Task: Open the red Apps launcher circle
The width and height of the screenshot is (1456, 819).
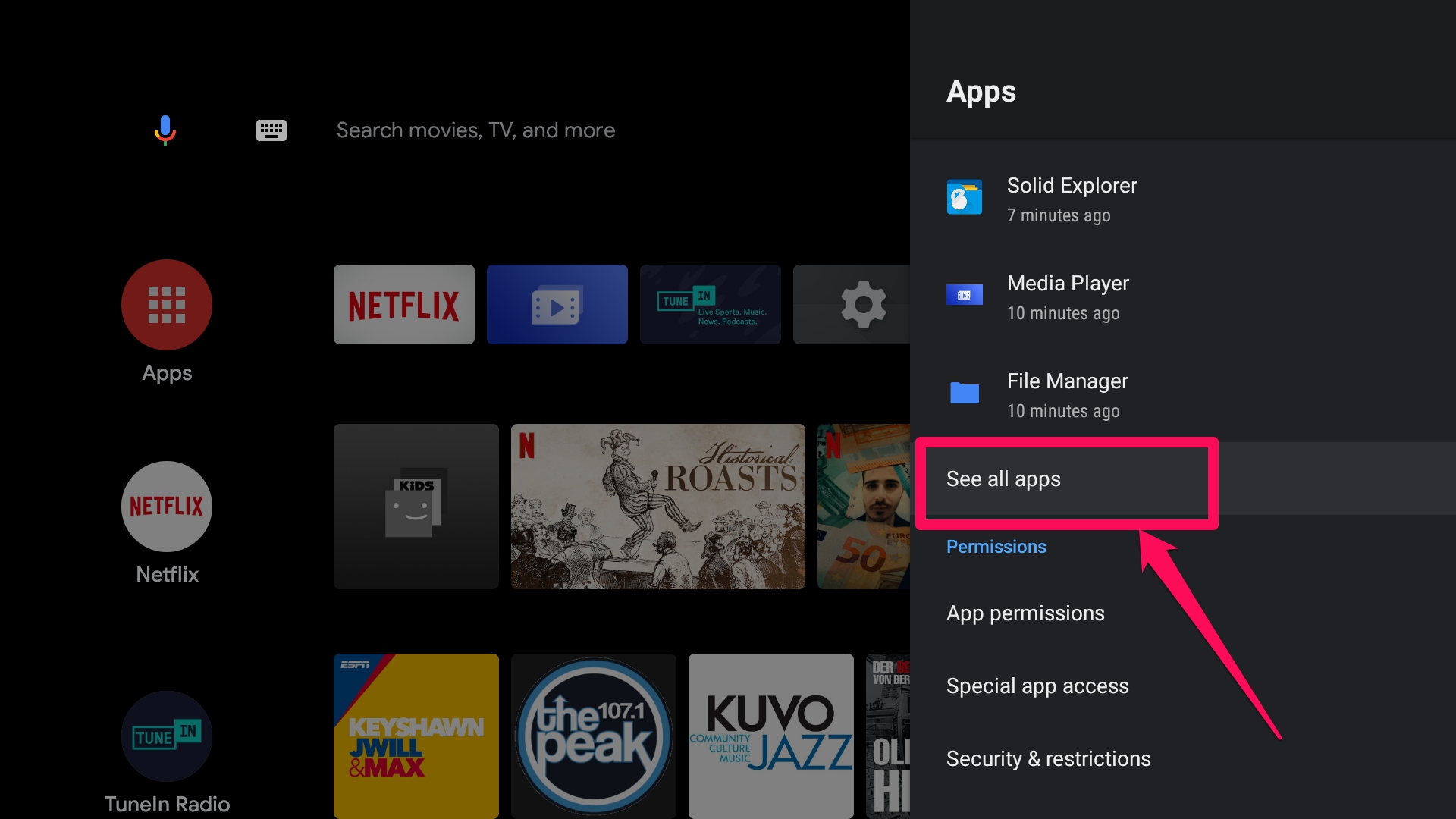Action: [167, 305]
